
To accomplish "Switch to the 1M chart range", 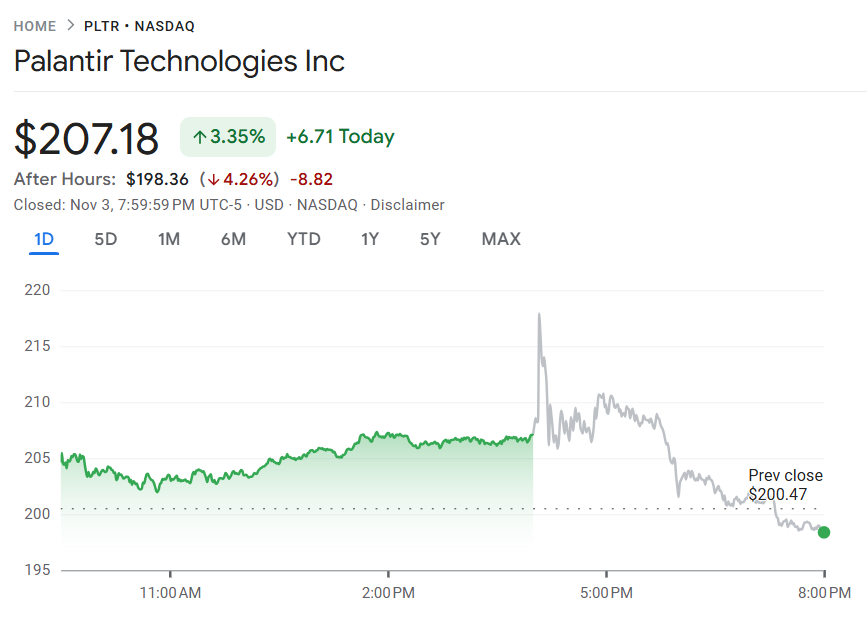I will pyautogui.click(x=169, y=239).
